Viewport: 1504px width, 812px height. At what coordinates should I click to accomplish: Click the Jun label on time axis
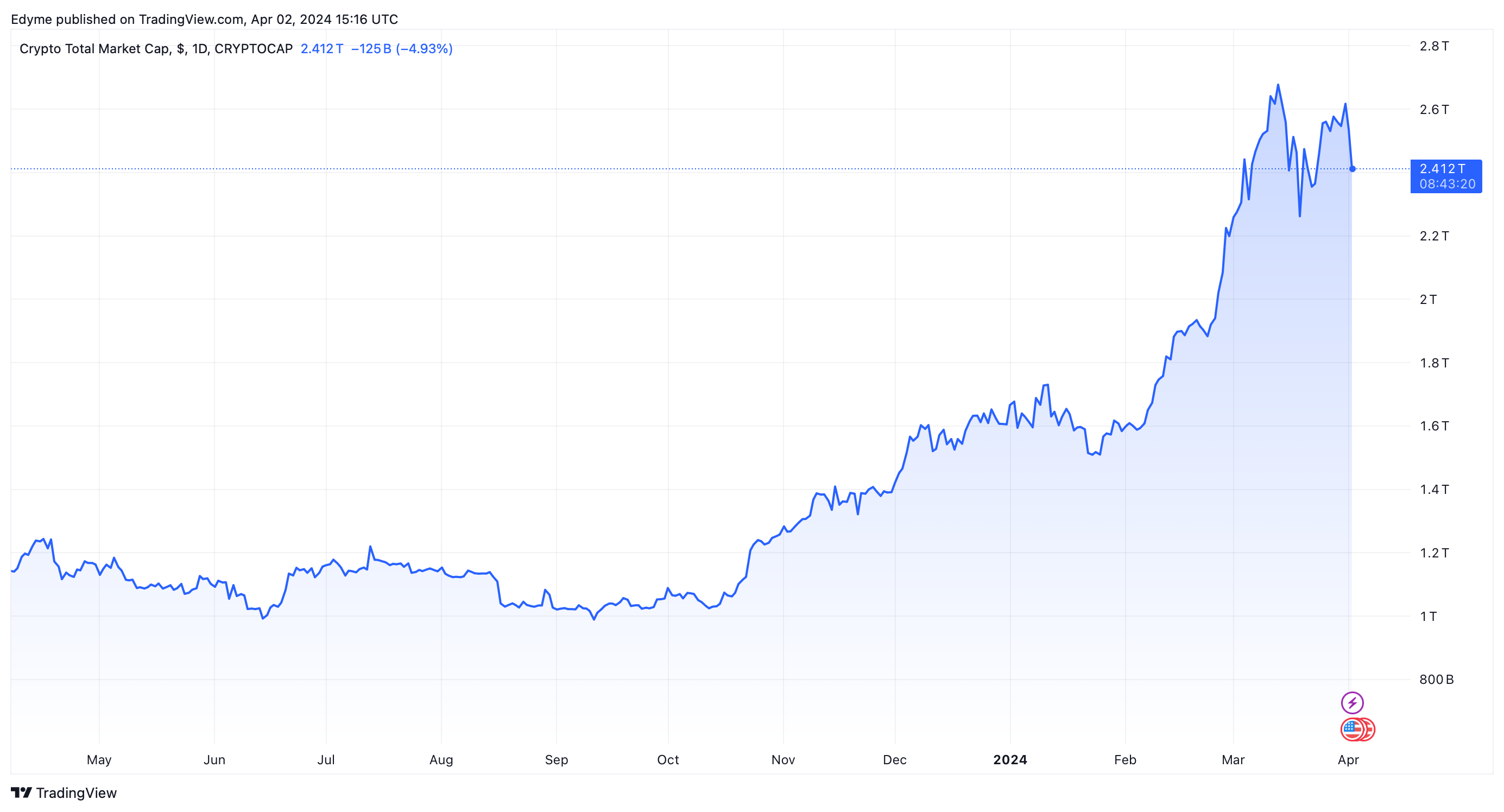click(214, 759)
